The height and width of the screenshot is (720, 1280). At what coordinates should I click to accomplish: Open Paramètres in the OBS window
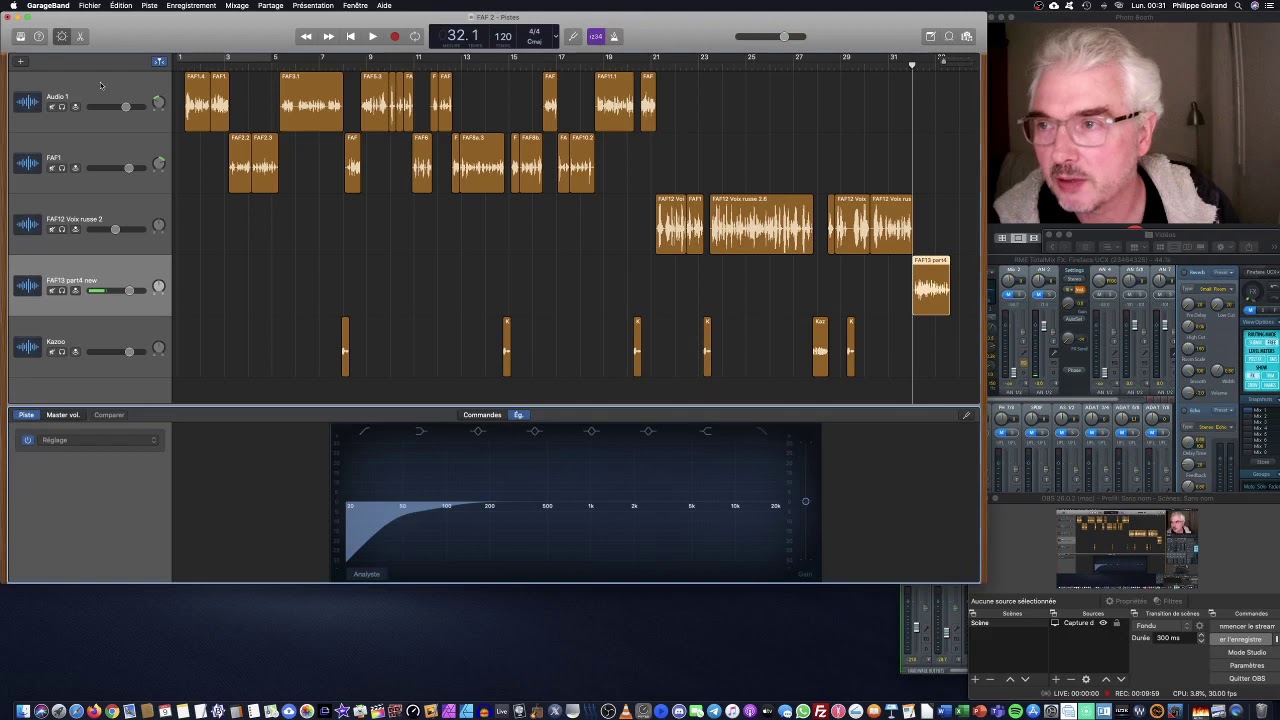[1246, 665]
